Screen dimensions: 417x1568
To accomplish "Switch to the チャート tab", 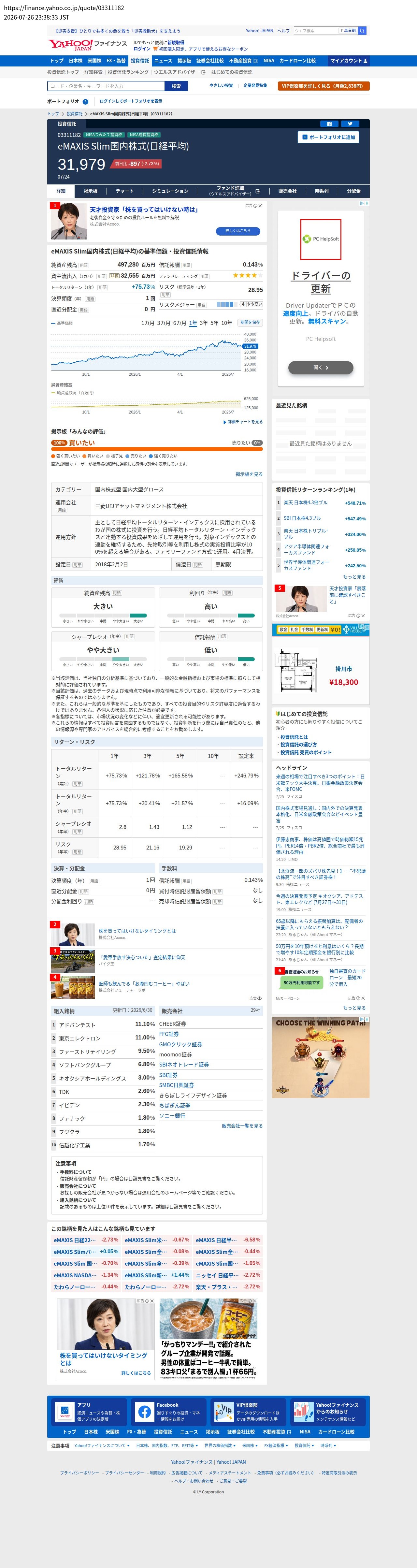I will pos(125,191).
